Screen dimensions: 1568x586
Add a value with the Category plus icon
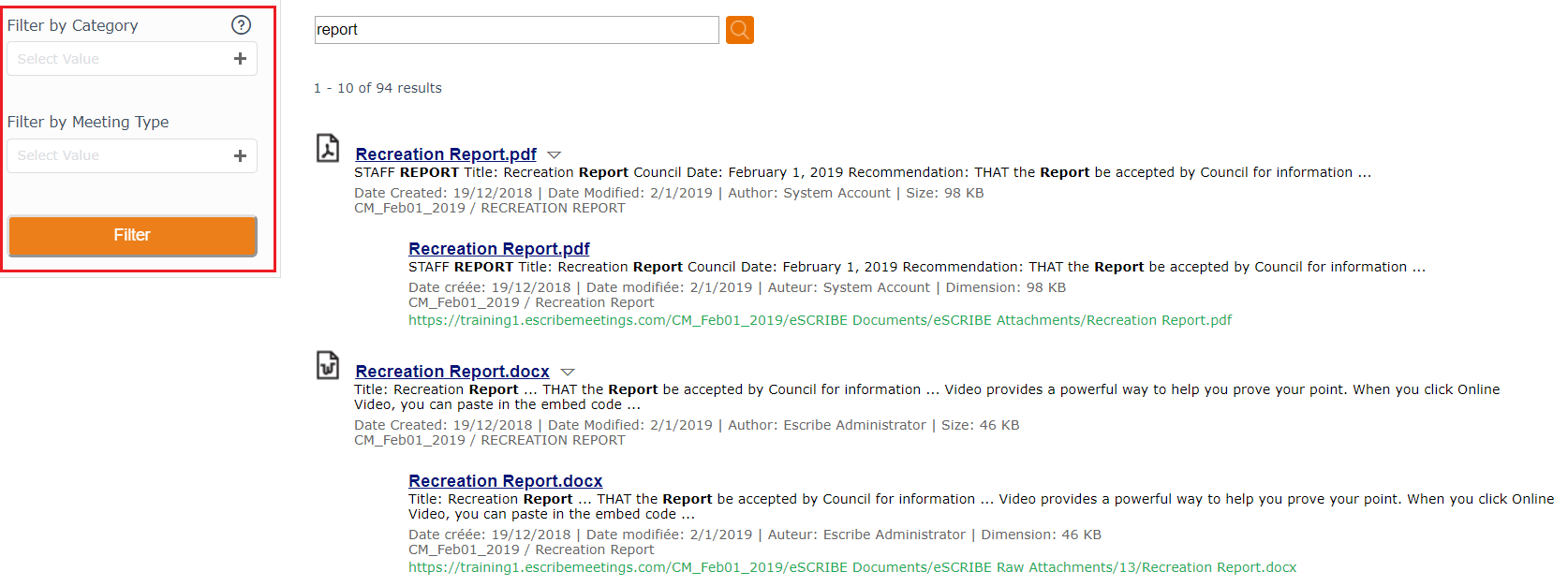pyautogui.click(x=240, y=59)
